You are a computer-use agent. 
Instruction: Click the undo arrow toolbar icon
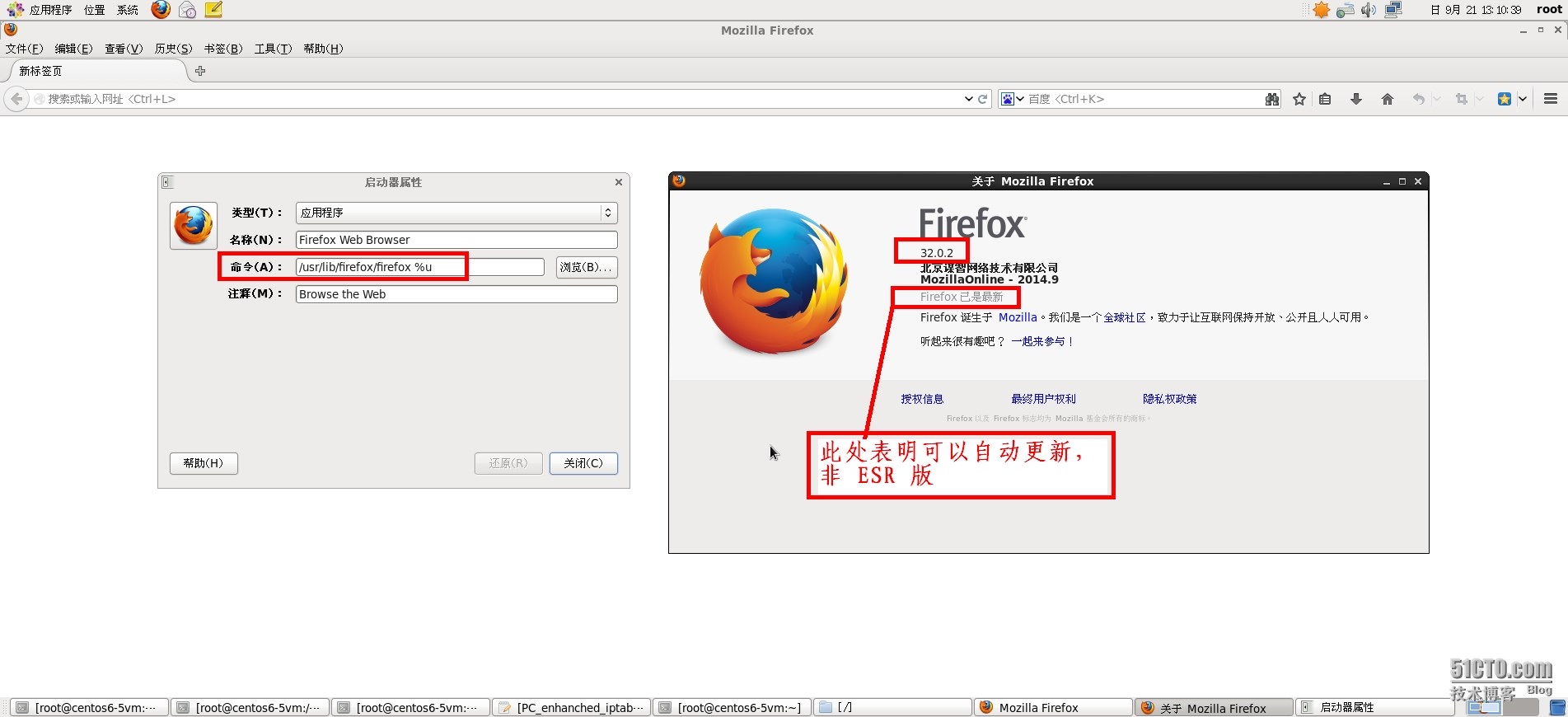pos(1419,99)
